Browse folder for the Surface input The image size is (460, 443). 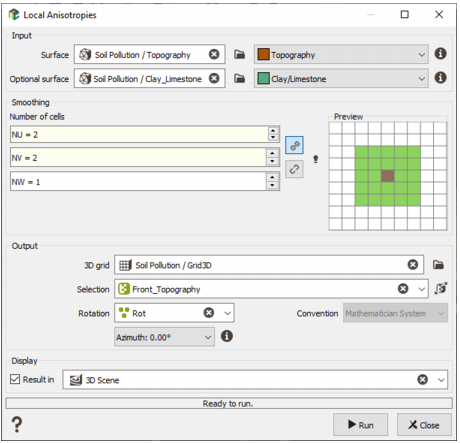(x=239, y=54)
